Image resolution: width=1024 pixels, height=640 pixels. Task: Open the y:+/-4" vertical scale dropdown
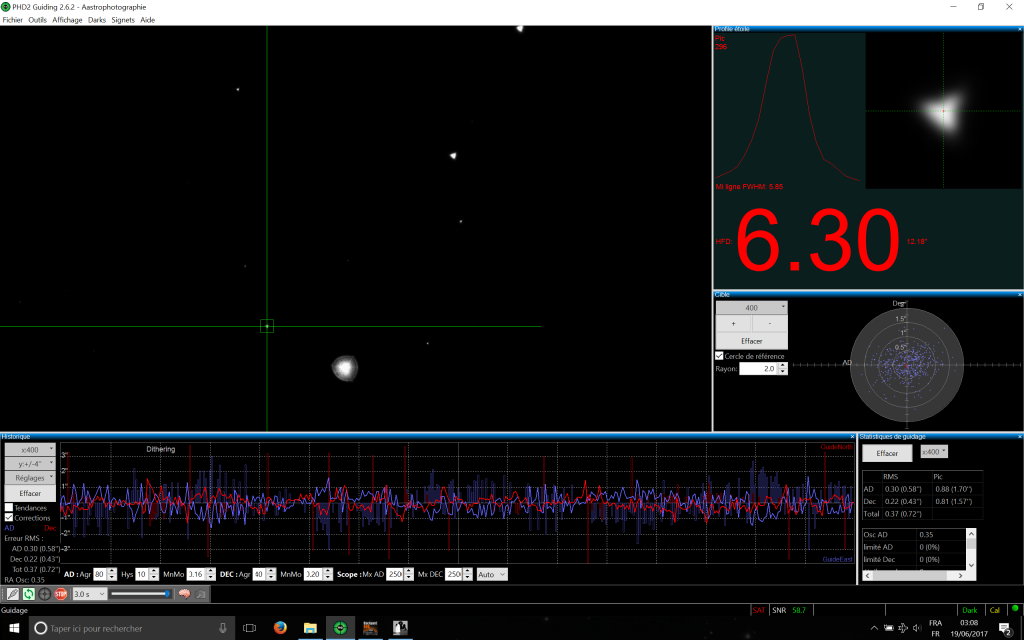pyautogui.click(x=31, y=464)
